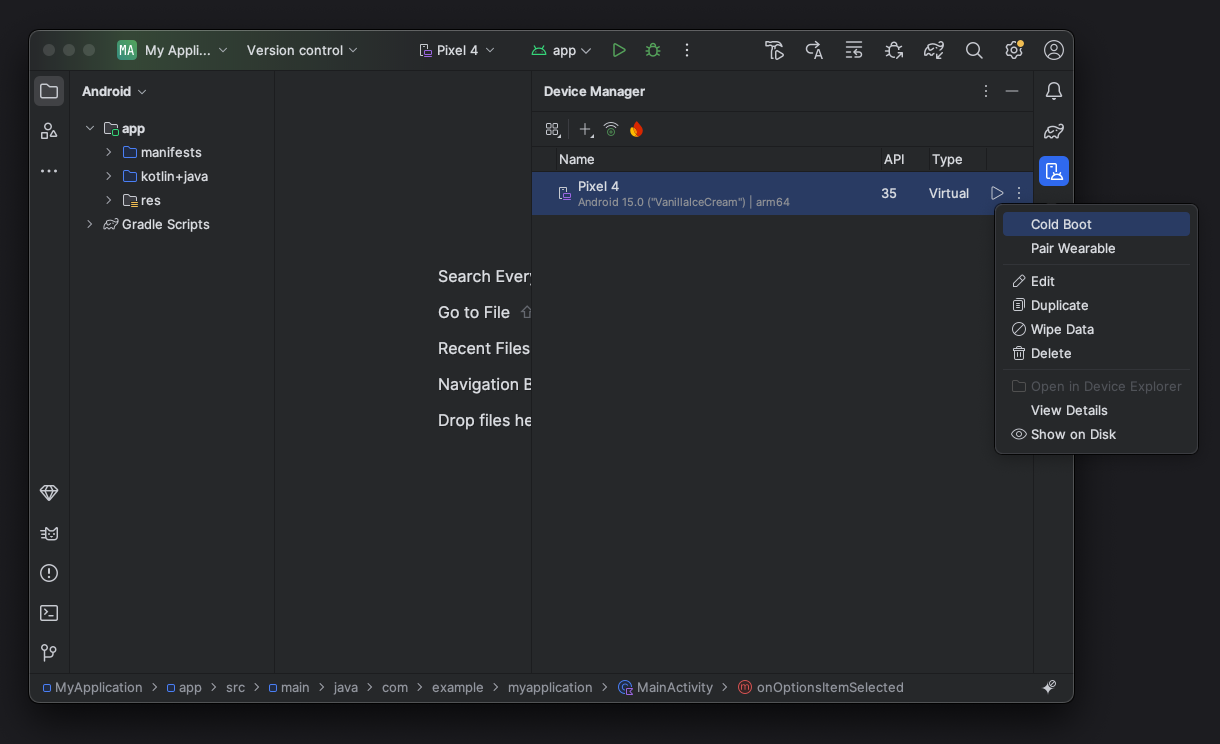Start the Pixel 4 virtual device
Screen dimensions: 1220x744
(x=996, y=193)
